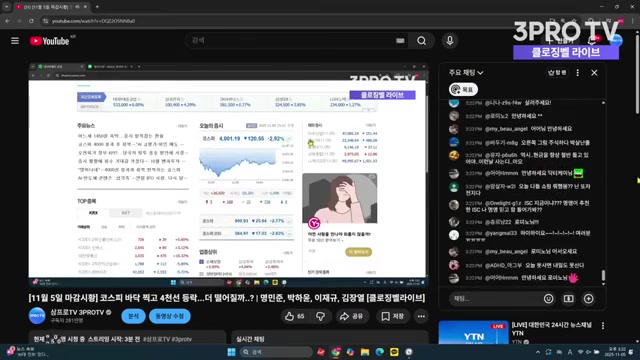Expand the 주요 채팅 chat mode dropdown

coord(466,73)
